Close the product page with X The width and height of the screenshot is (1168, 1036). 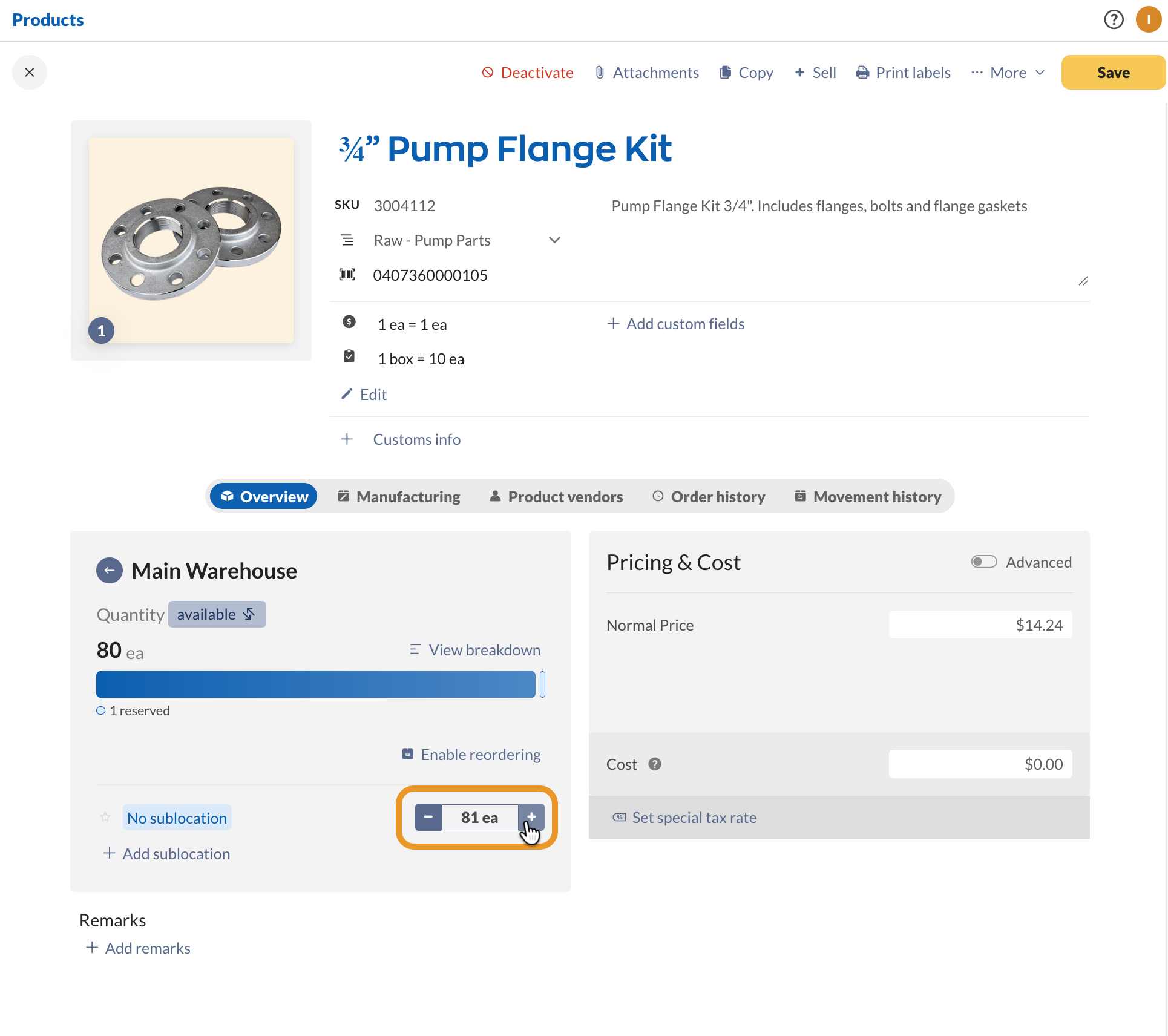pyautogui.click(x=30, y=73)
